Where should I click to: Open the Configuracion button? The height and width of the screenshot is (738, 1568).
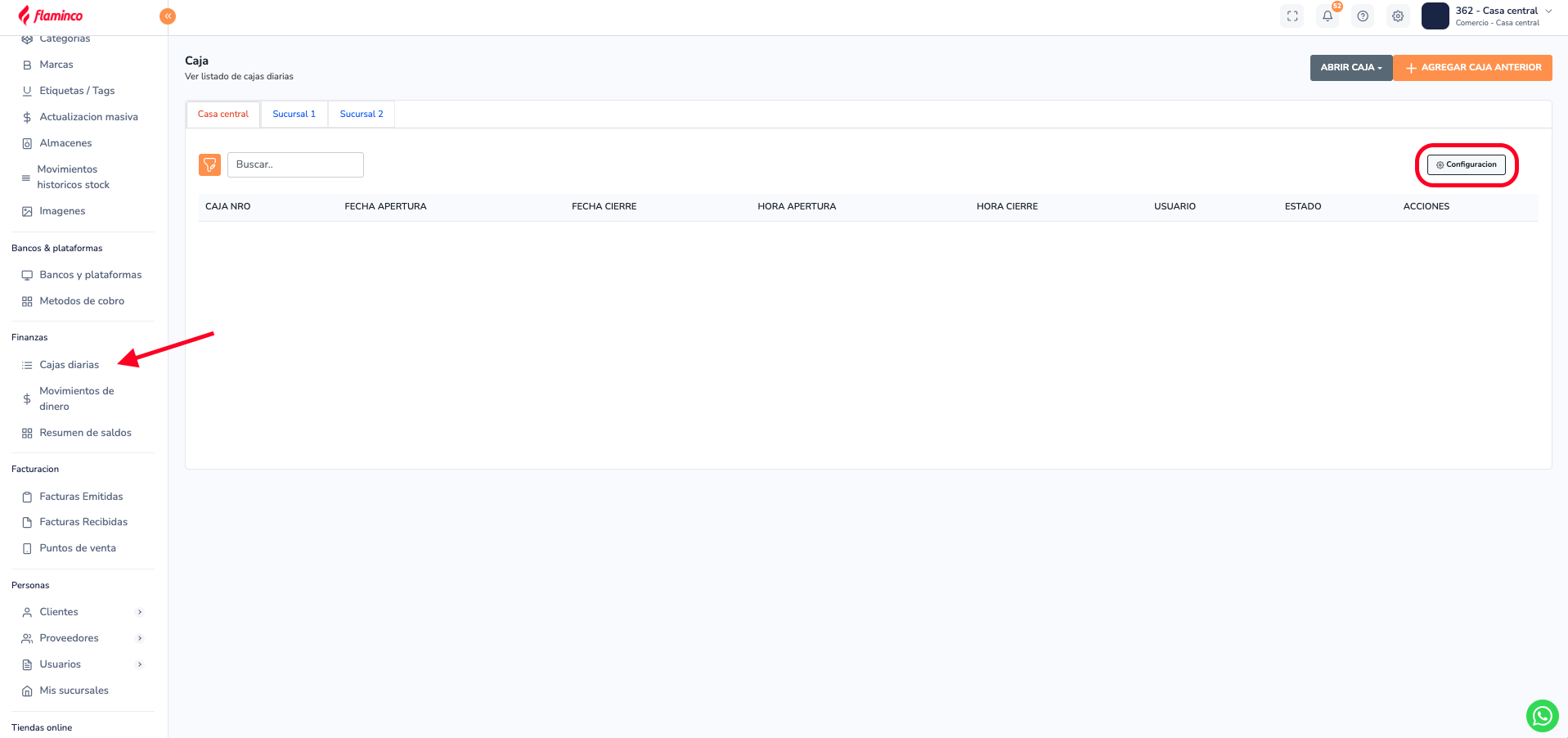tap(1466, 164)
